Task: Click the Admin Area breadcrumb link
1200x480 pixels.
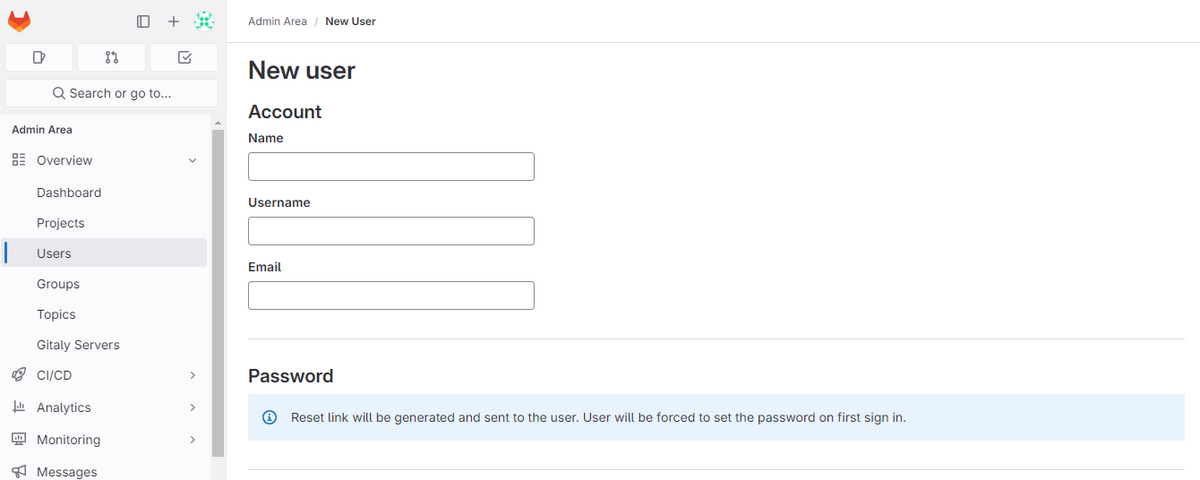Action: [277, 21]
